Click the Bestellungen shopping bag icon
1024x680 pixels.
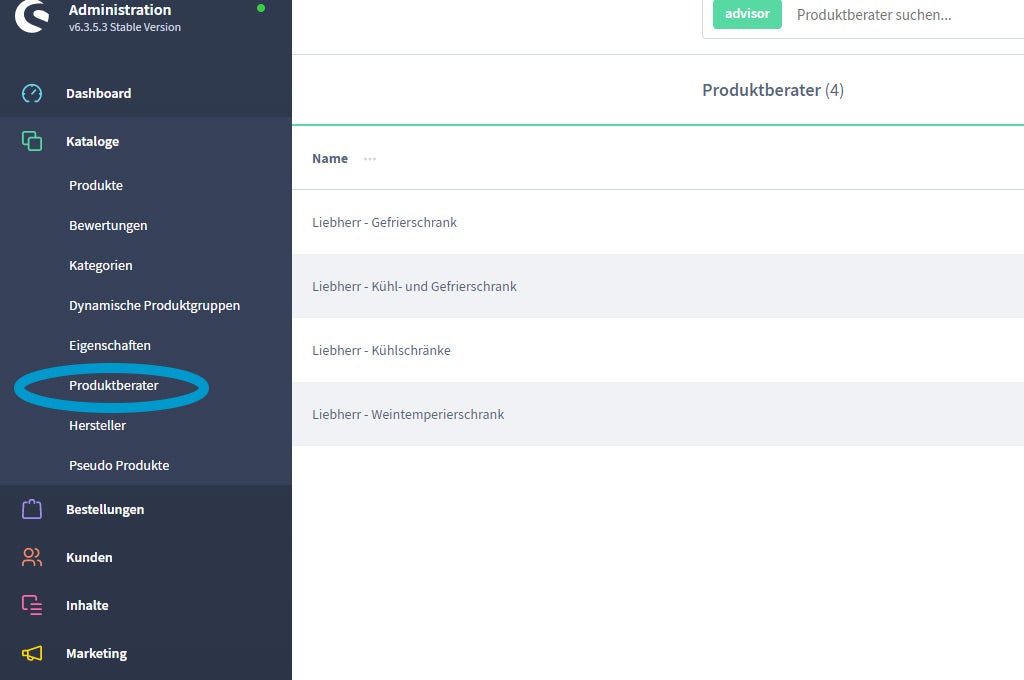[x=32, y=509]
